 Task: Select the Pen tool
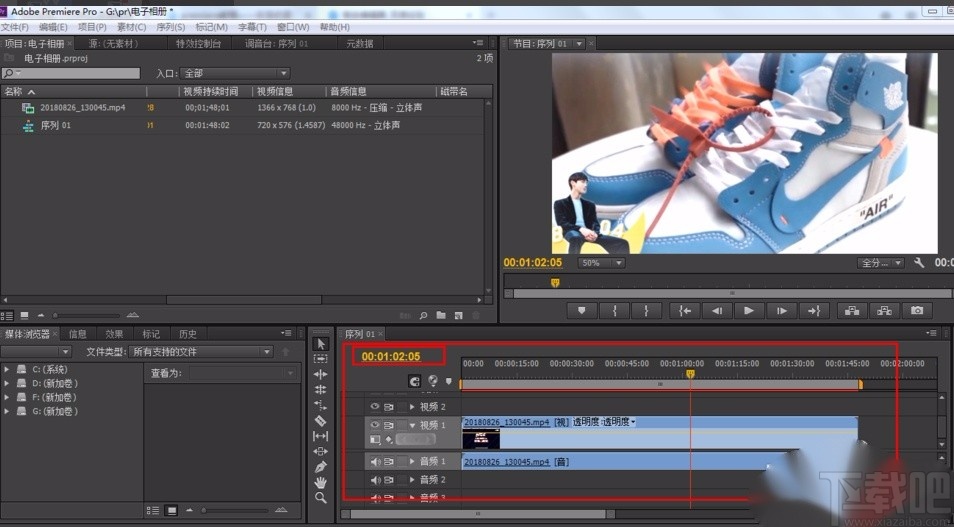click(x=321, y=467)
